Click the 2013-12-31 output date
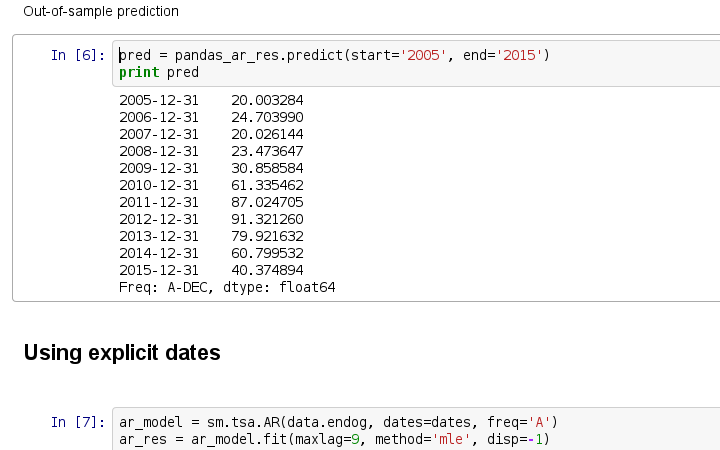Viewport: 720px width, 450px height. tap(159, 236)
